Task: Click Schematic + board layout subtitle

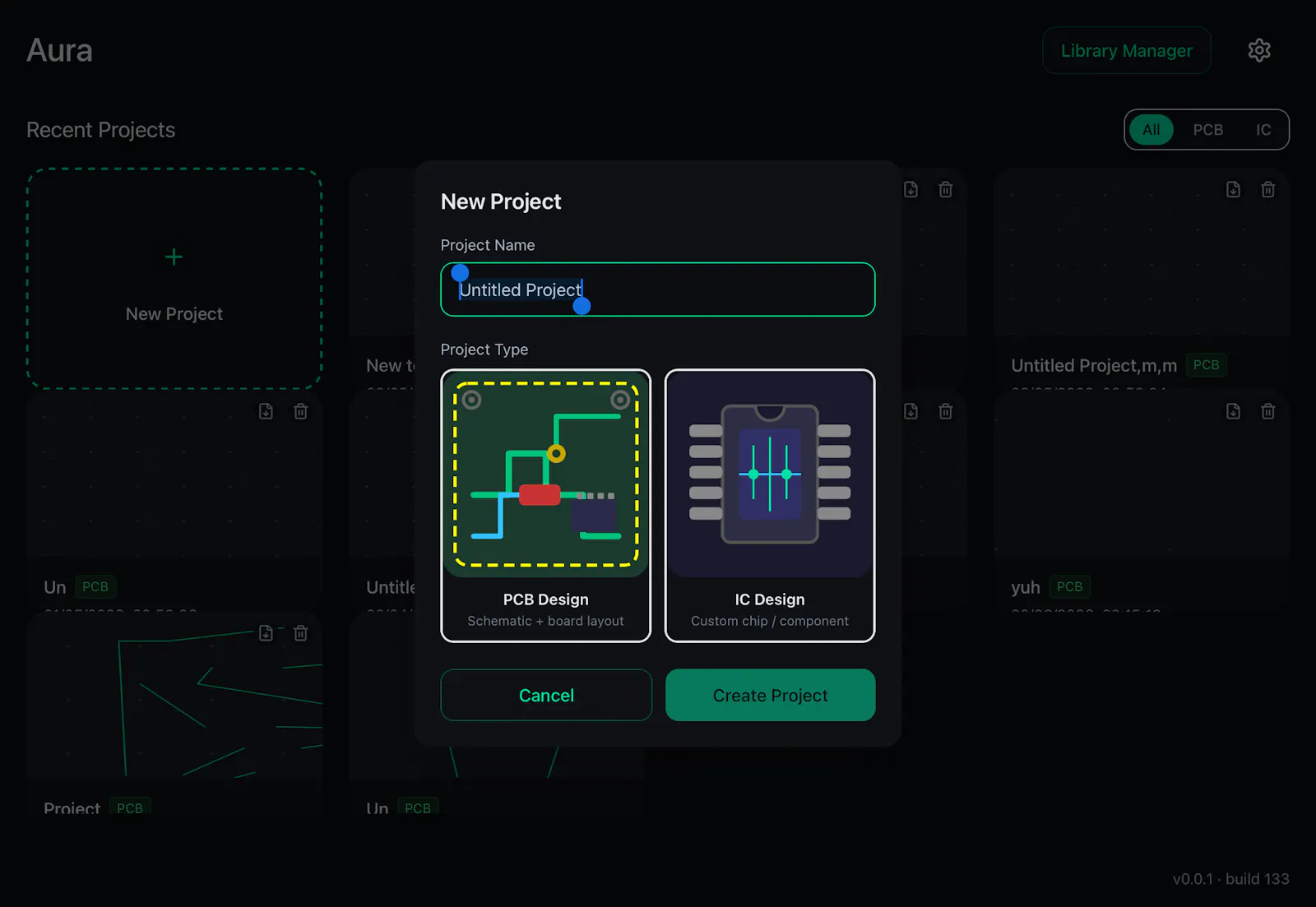Action: tap(545, 621)
